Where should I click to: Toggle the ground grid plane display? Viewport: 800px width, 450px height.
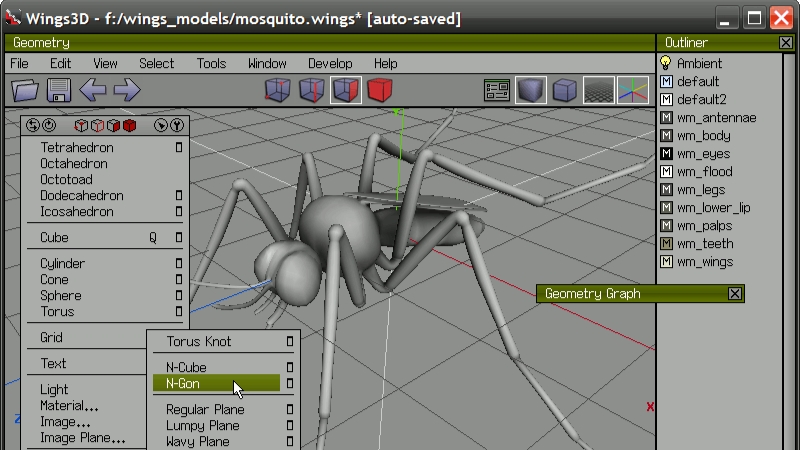coord(599,91)
